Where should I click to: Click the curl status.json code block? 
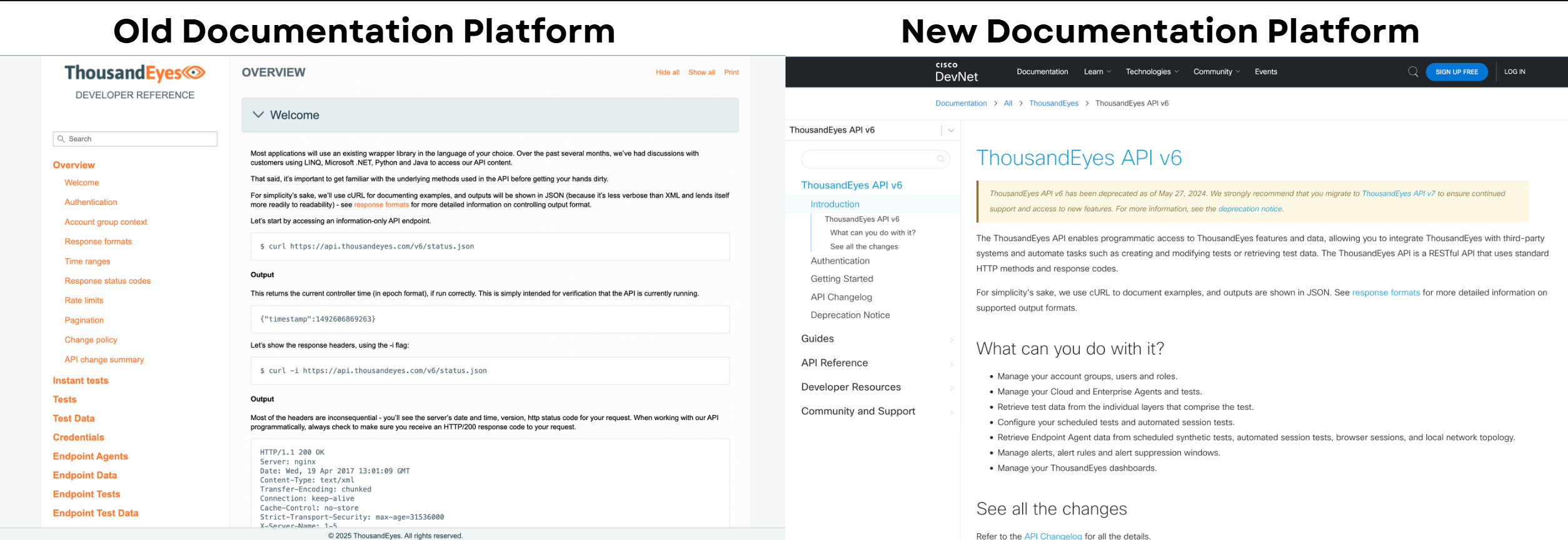pos(490,247)
